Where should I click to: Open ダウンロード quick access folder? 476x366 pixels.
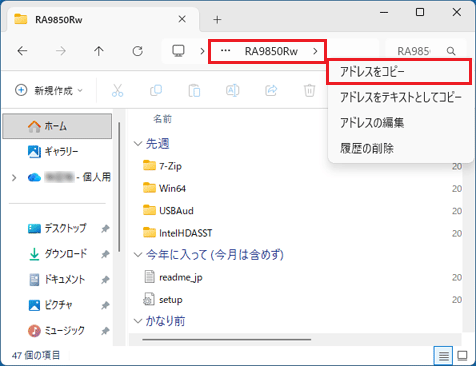[57, 254]
